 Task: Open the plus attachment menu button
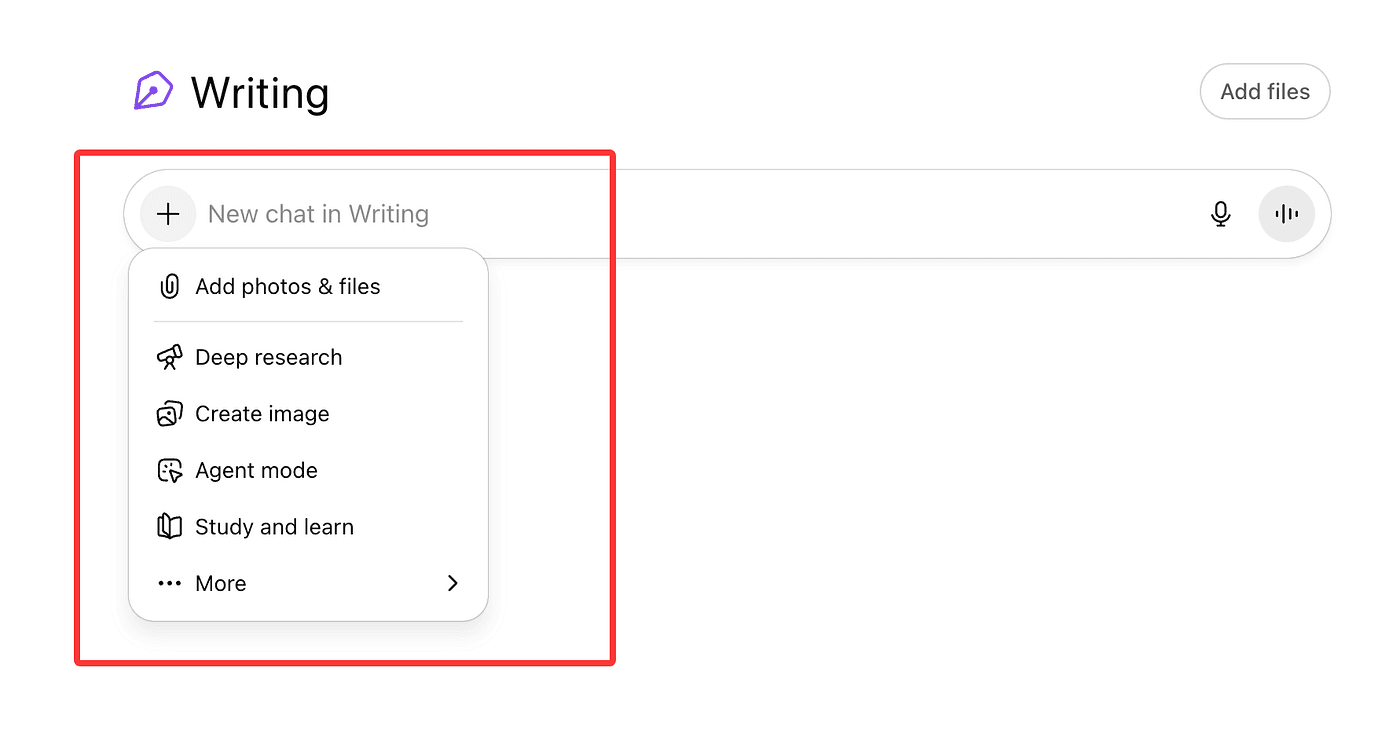tap(168, 214)
